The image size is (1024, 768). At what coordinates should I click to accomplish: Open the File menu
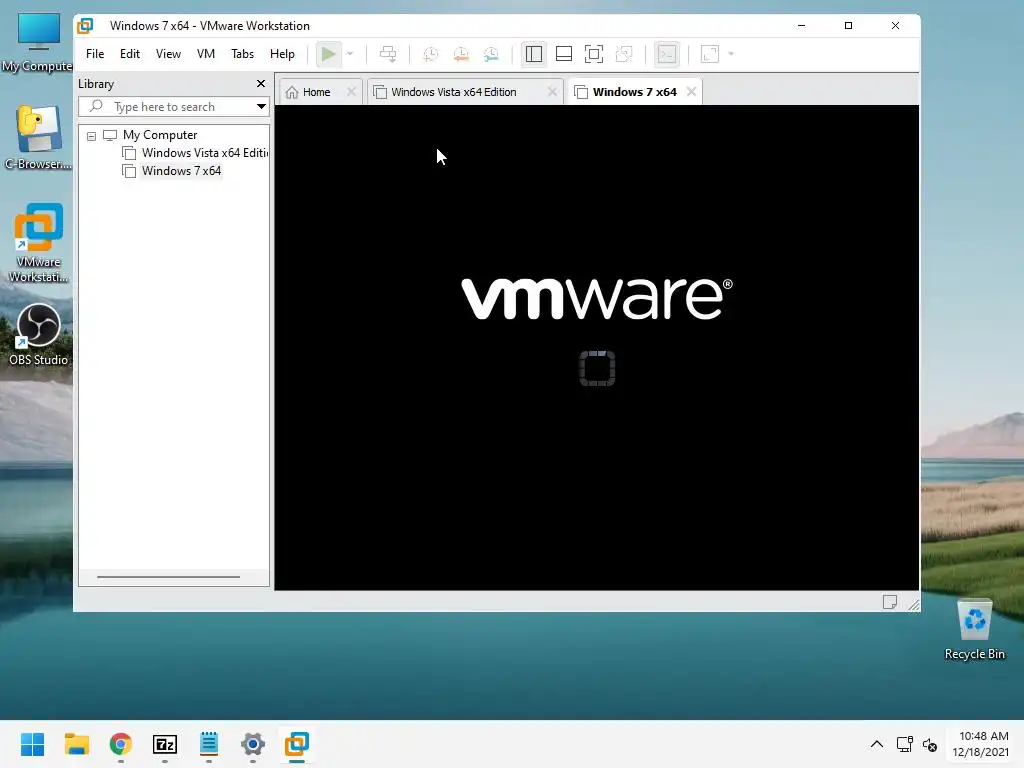point(95,54)
